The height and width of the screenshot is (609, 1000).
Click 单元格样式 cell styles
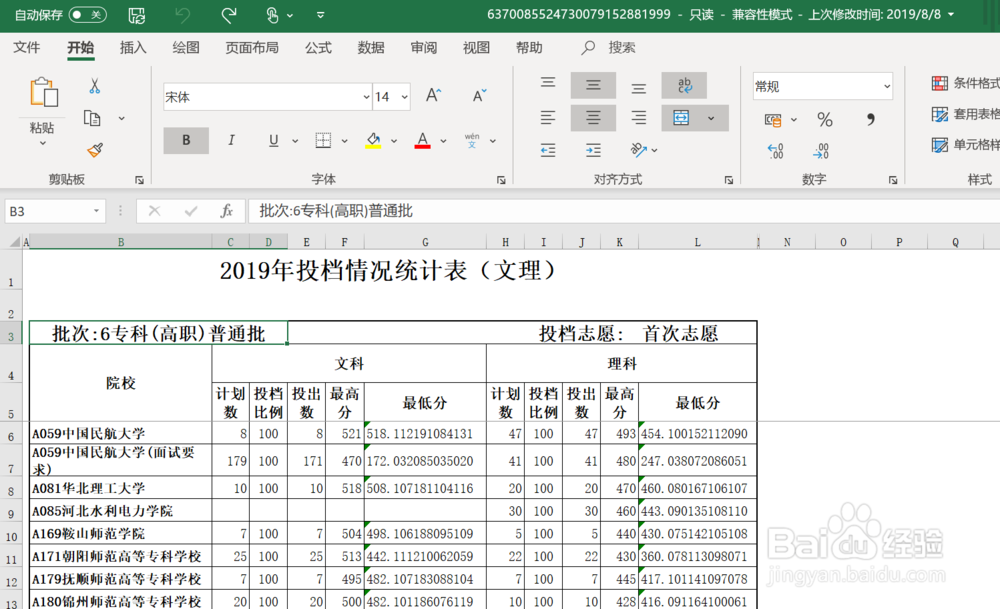point(960,146)
